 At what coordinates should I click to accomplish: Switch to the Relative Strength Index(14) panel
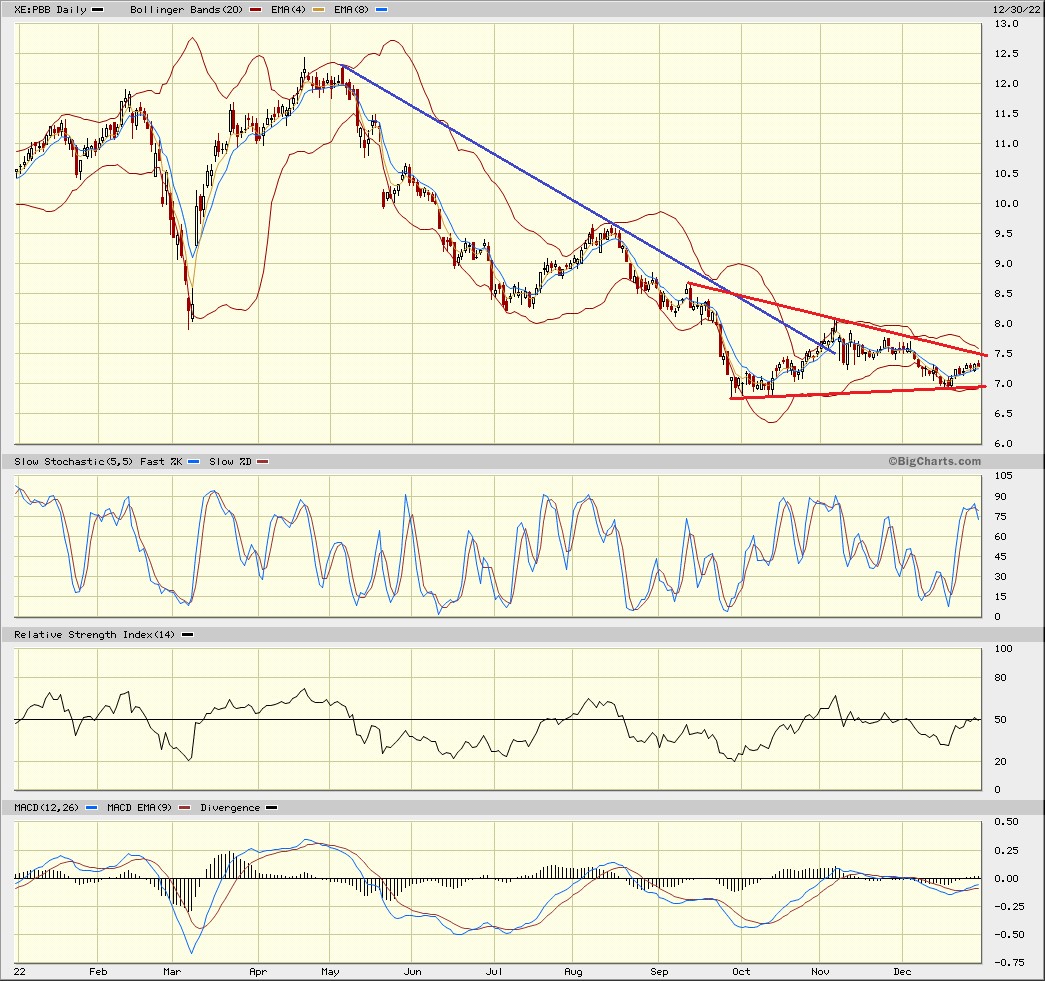[95, 634]
